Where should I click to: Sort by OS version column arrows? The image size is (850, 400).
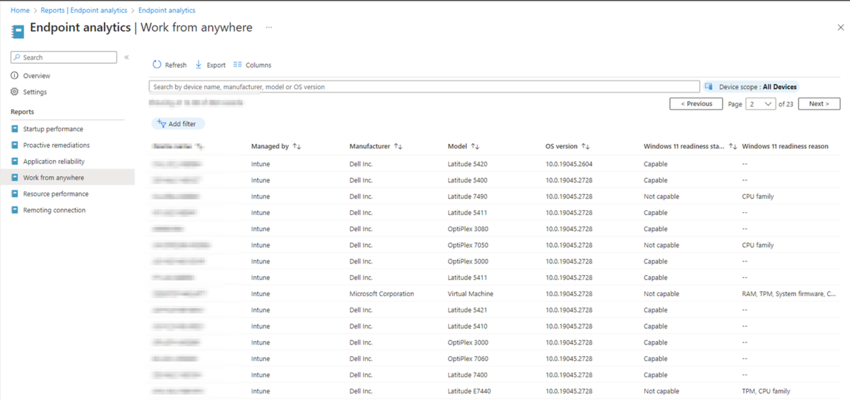pyautogui.click(x=585, y=146)
